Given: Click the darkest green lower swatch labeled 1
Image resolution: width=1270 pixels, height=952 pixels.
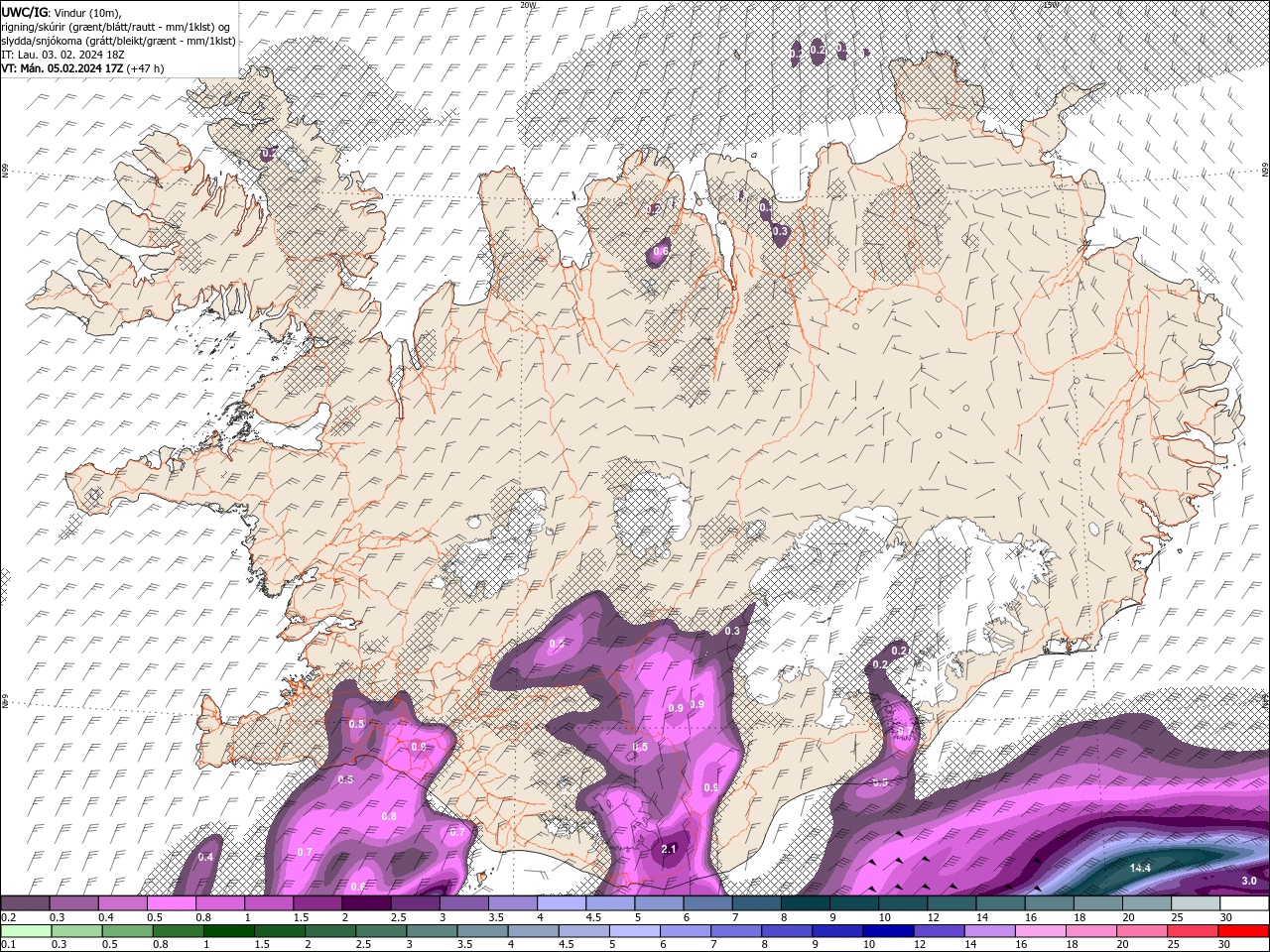Looking at the screenshot, I should click(228, 931).
